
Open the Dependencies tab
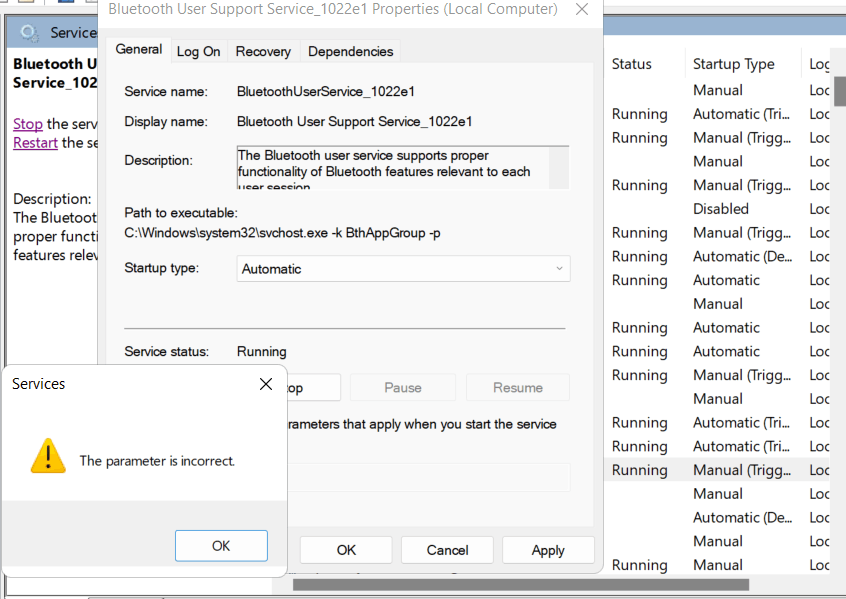coord(351,51)
